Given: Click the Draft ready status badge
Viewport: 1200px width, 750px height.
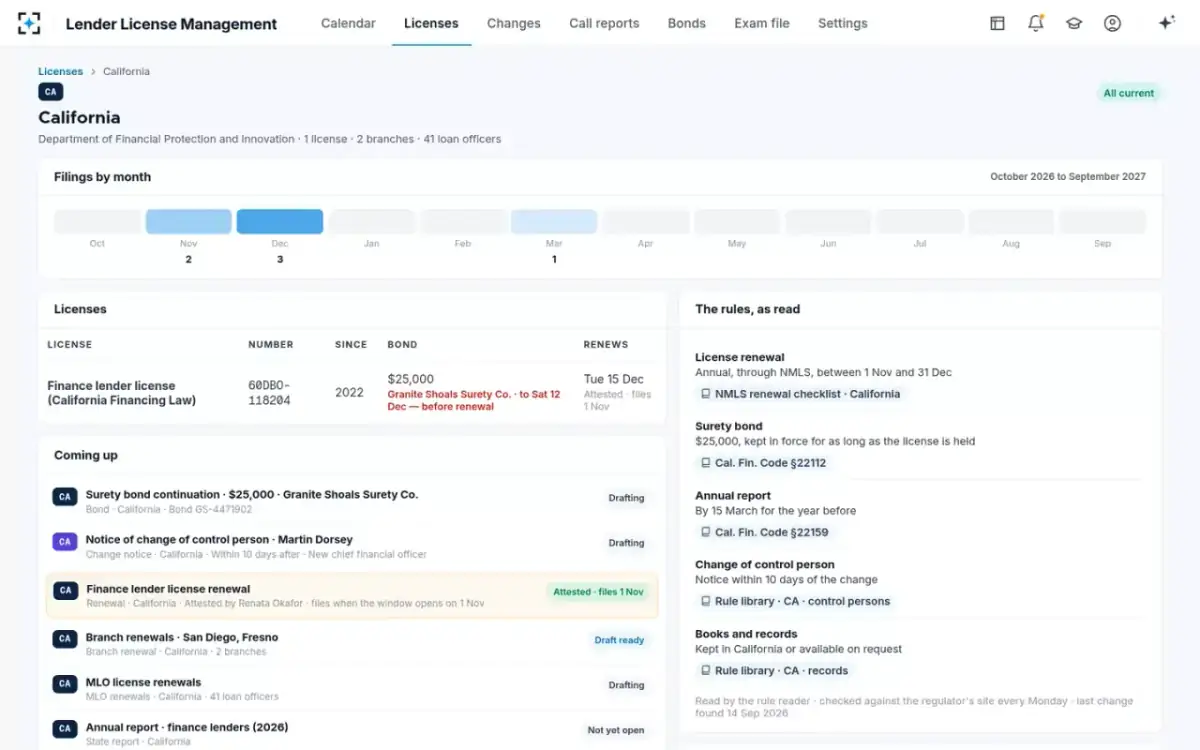Looking at the screenshot, I should tap(619, 640).
